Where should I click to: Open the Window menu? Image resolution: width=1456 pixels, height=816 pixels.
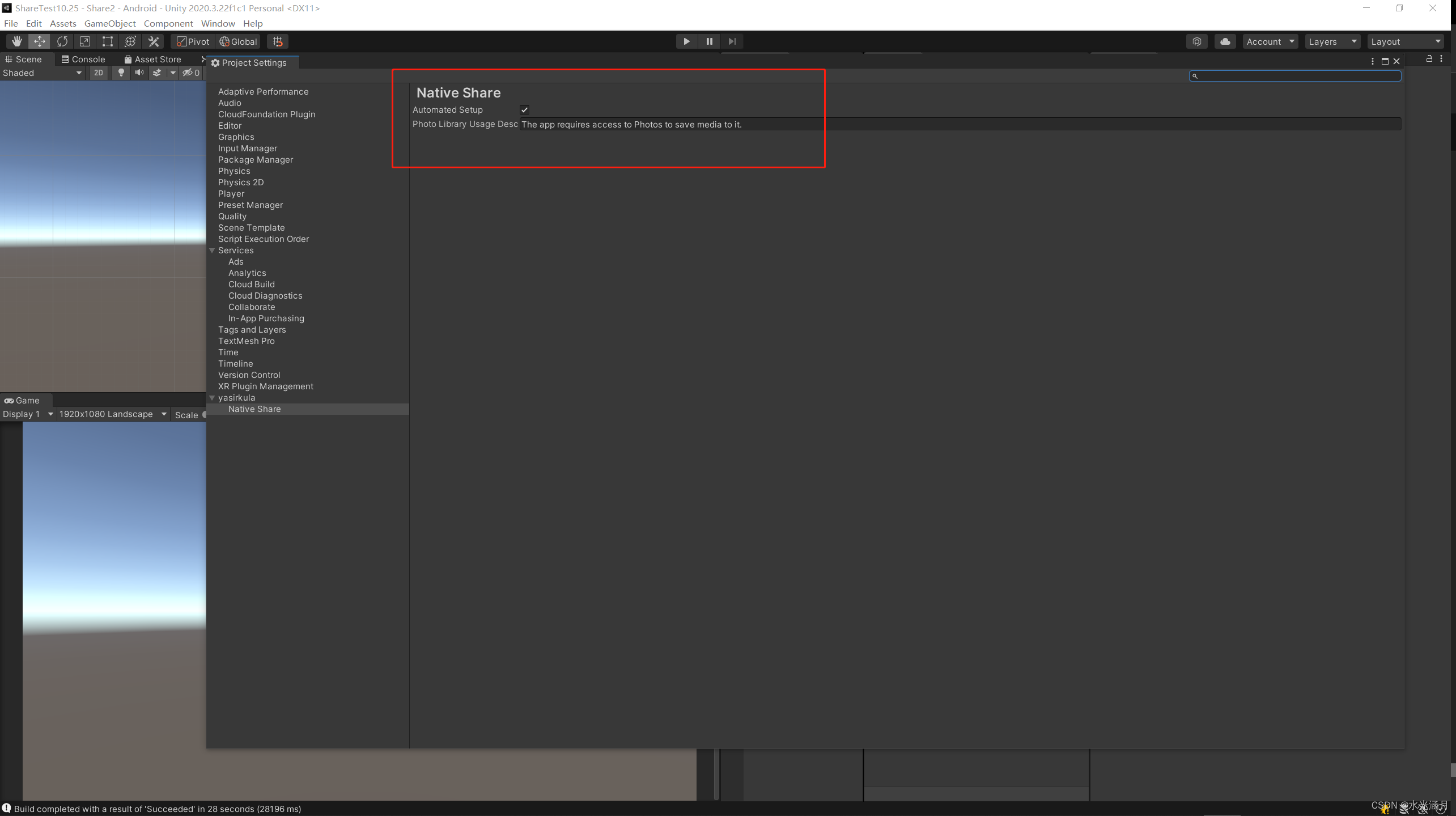218,23
